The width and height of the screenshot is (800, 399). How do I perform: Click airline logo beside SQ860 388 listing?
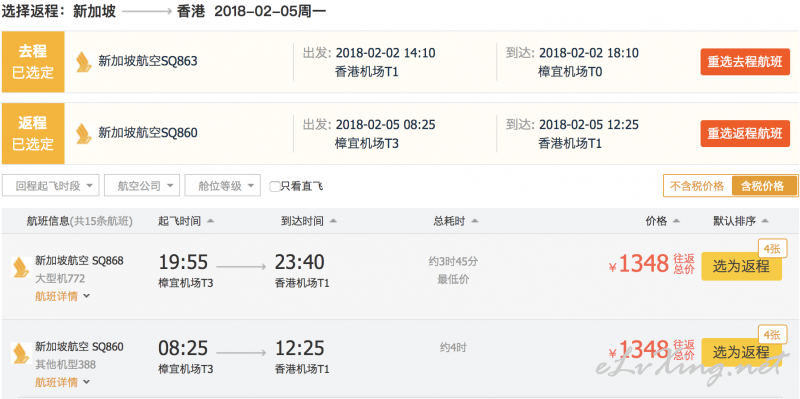click(20, 353)
